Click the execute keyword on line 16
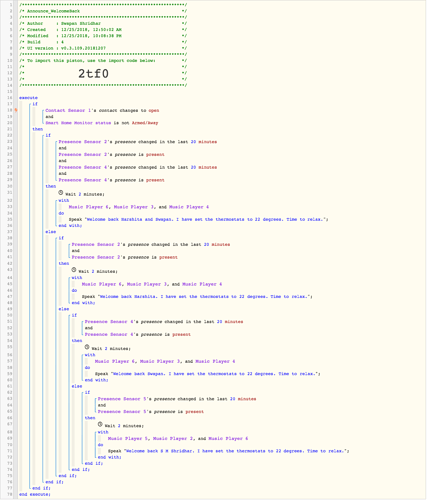Viewport: 428px width, 500px height. 28,98
